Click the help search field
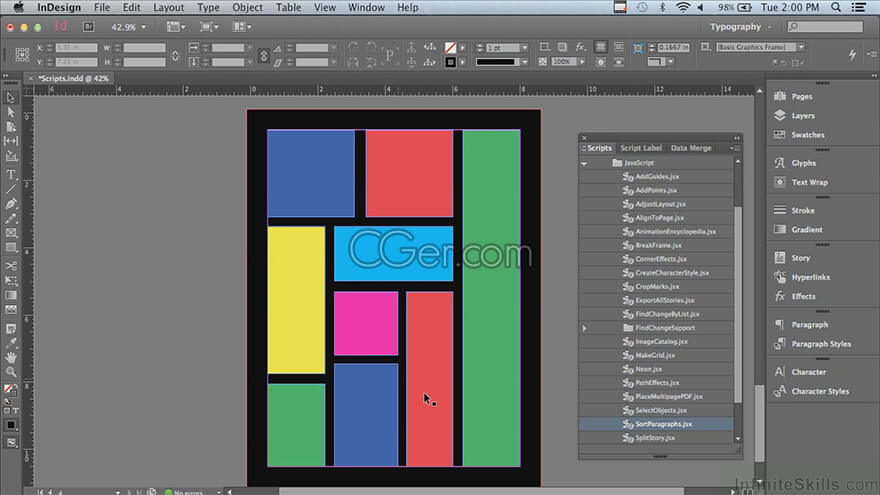 coord(825,26)
